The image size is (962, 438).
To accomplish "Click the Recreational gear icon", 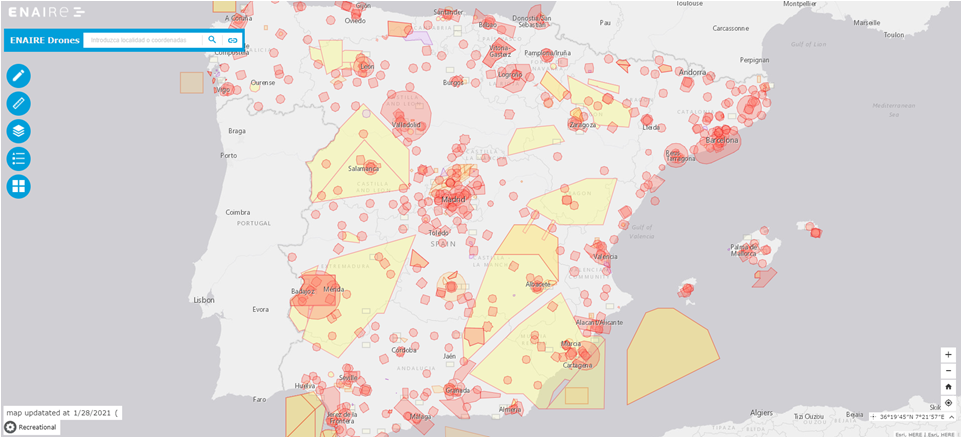I will (x=10, y=427).
